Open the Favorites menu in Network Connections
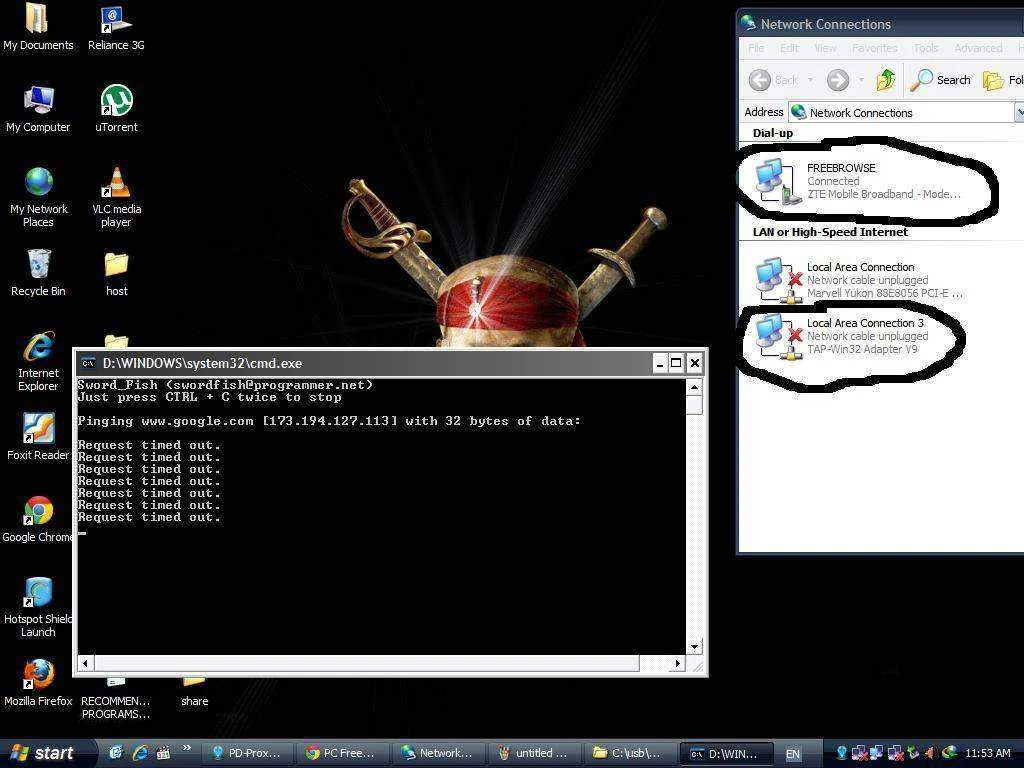This screenshot has height=768, width=1024. coord(874,48)
